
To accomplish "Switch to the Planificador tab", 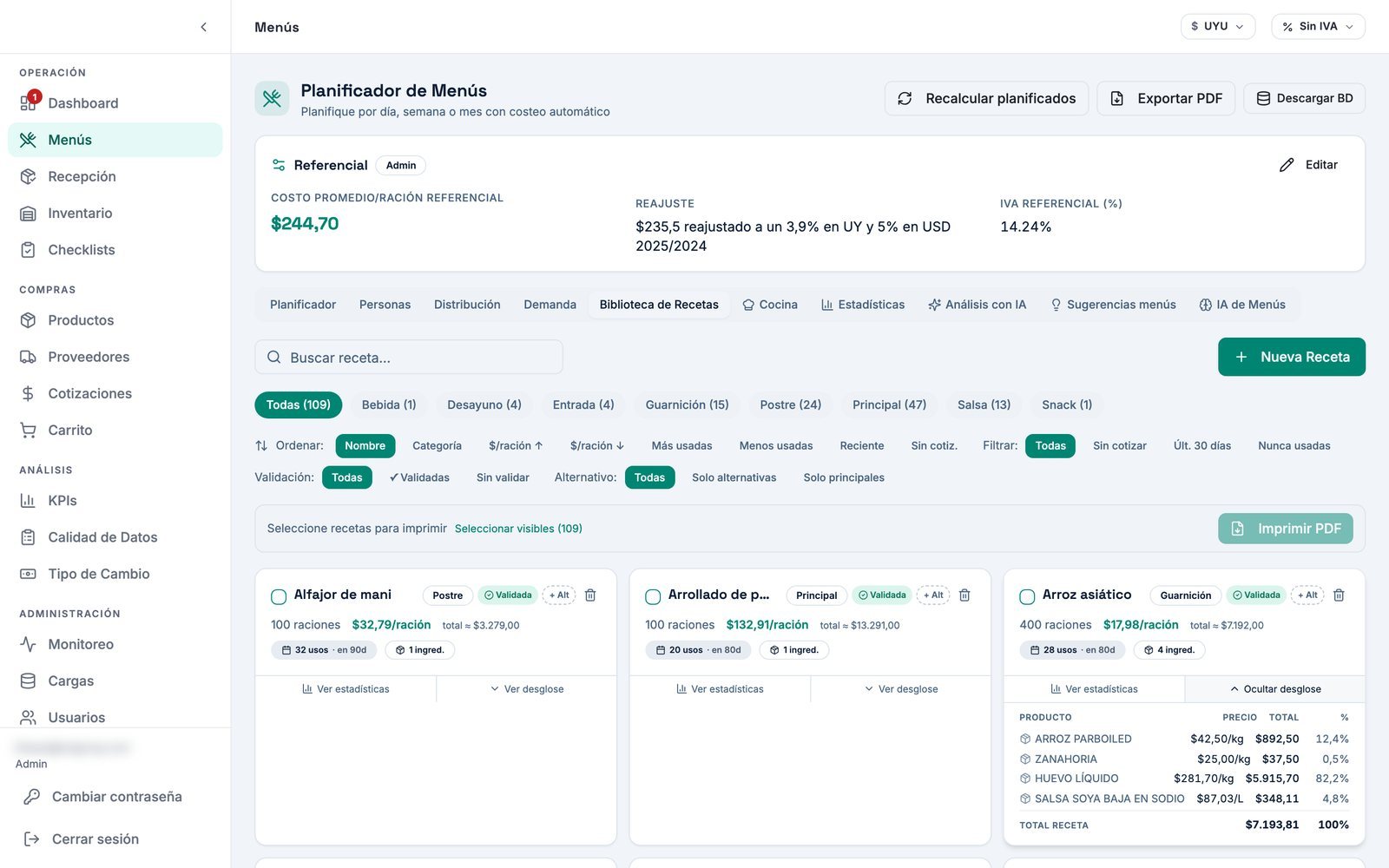I will (303, 305).
